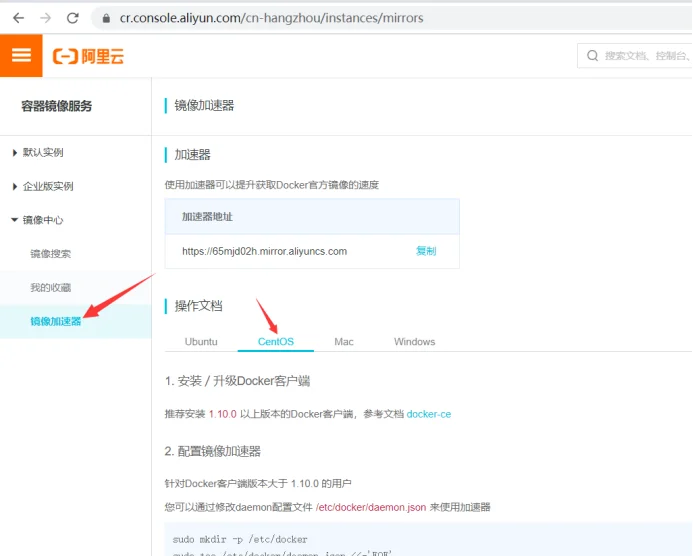Switch to the Ubuntu tab
Screen dimensions: 693x556
[201, 342]
